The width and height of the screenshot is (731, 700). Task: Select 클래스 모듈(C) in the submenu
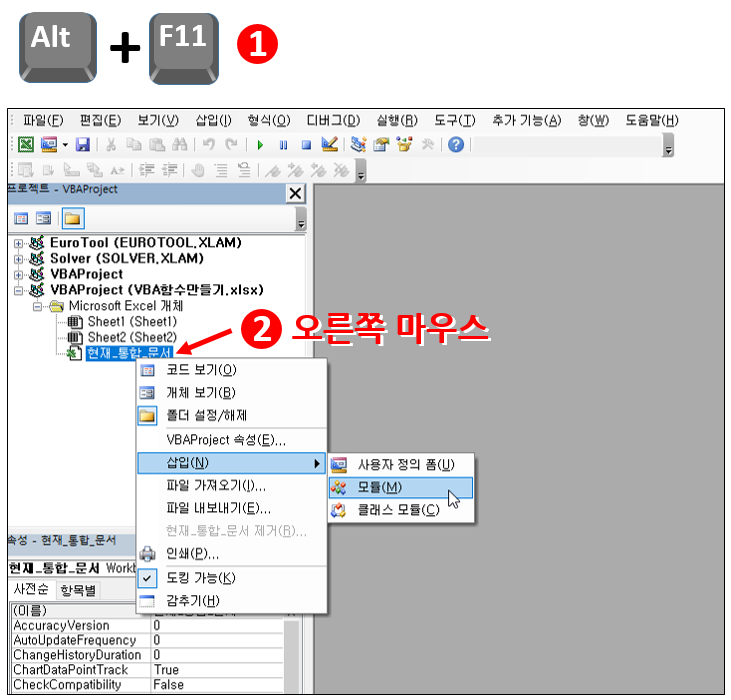tap(401, 510)
